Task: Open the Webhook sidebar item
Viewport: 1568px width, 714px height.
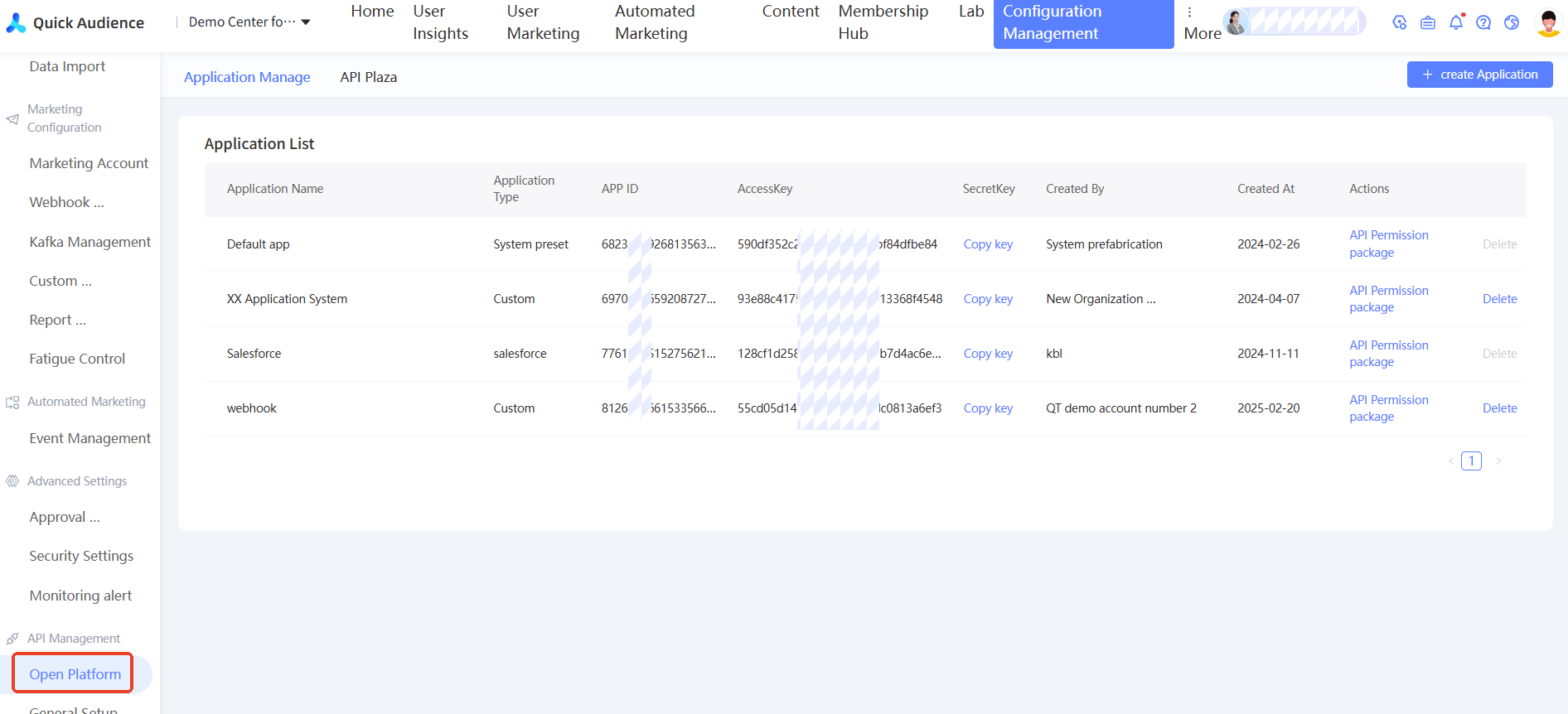Action: click(66, 202)
